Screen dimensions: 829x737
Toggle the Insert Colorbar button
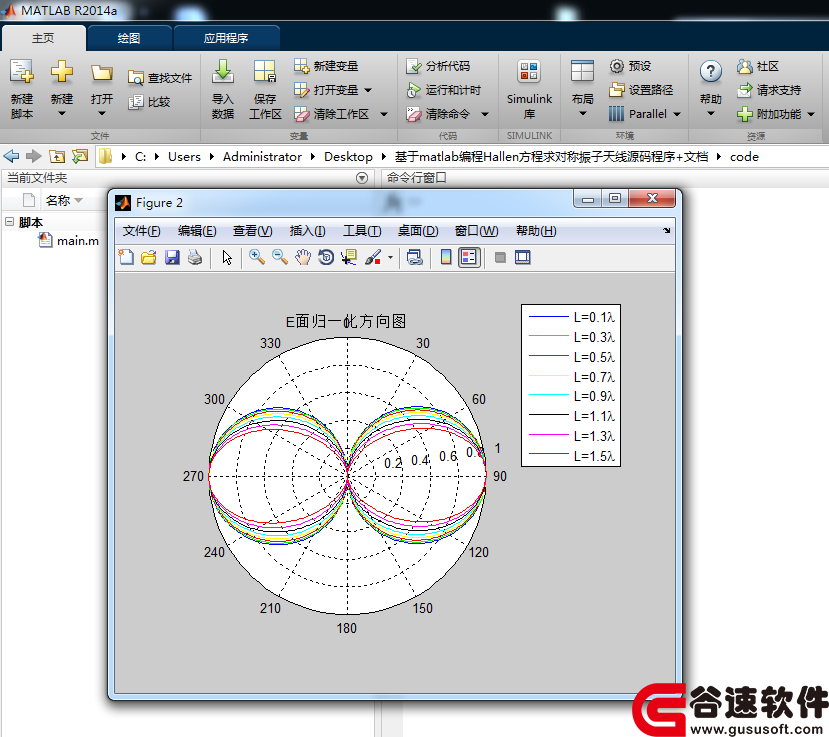pos(446,257)
